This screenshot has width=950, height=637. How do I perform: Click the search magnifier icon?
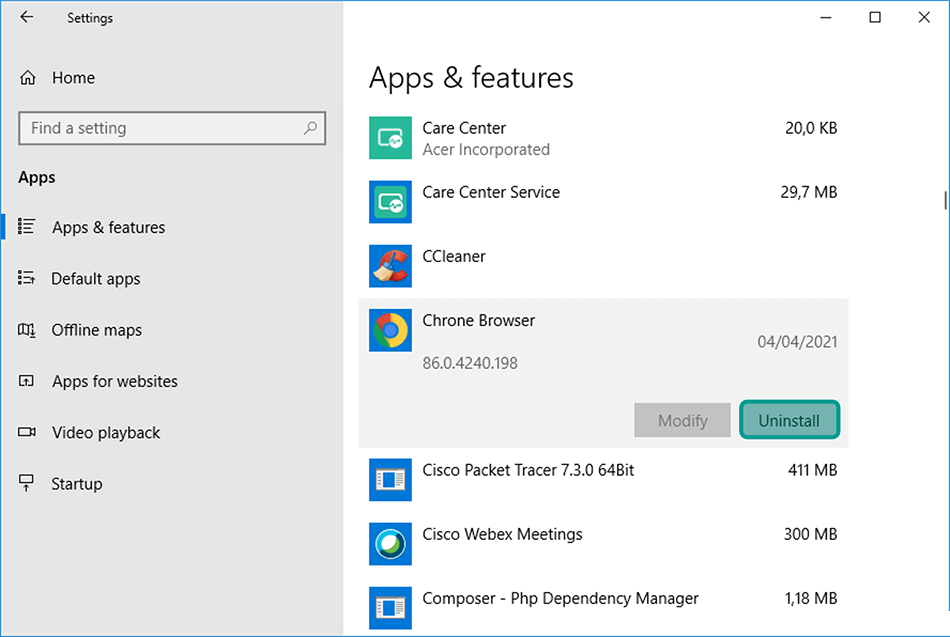[x=310, y=128]
